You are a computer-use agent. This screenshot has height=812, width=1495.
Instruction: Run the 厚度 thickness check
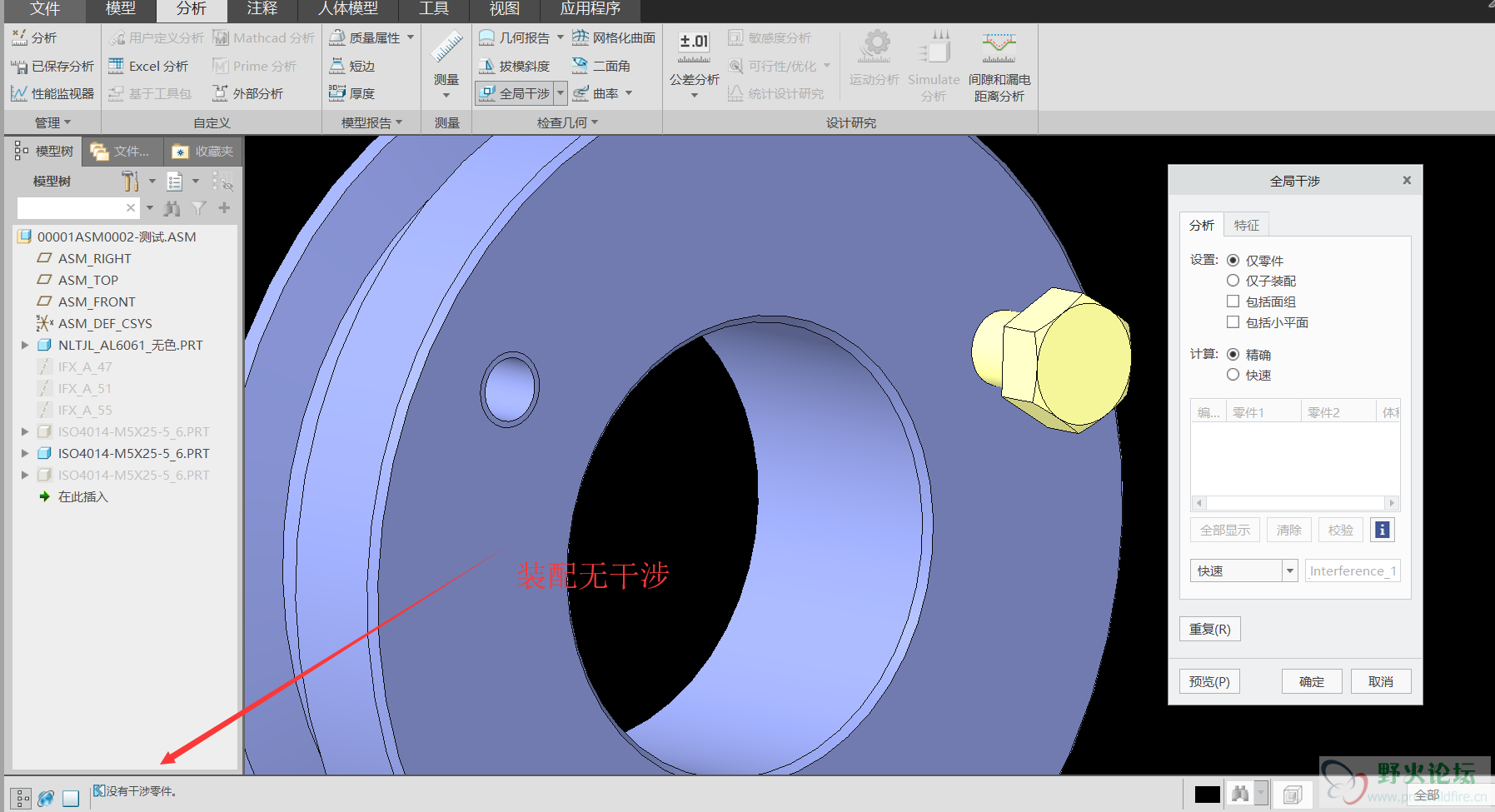(351, 93)
